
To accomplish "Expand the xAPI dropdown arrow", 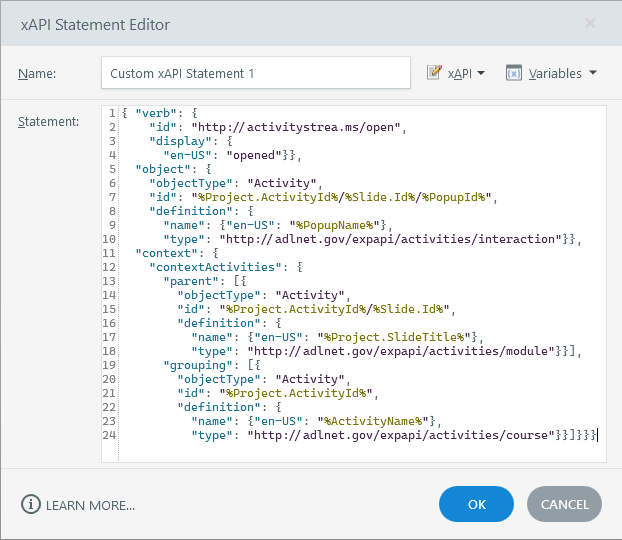I will (x=481, y=73).
